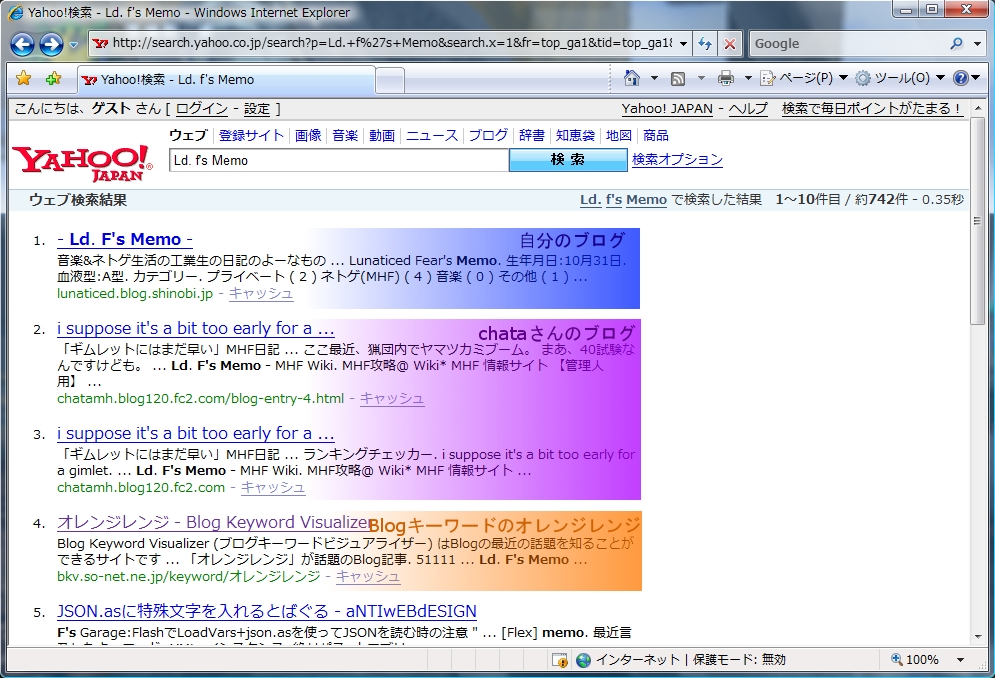Open result 3 i suppose it's a bit too early
This screenshot has width=995, height=678.
point(195,433)
